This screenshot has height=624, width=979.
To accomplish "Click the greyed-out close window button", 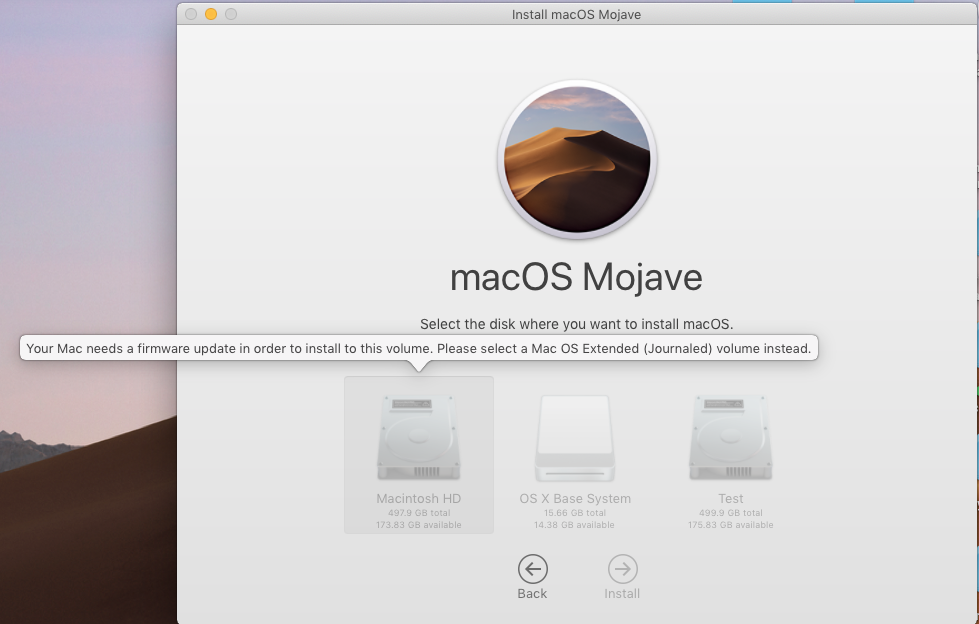I will click(x=191, y=14).
